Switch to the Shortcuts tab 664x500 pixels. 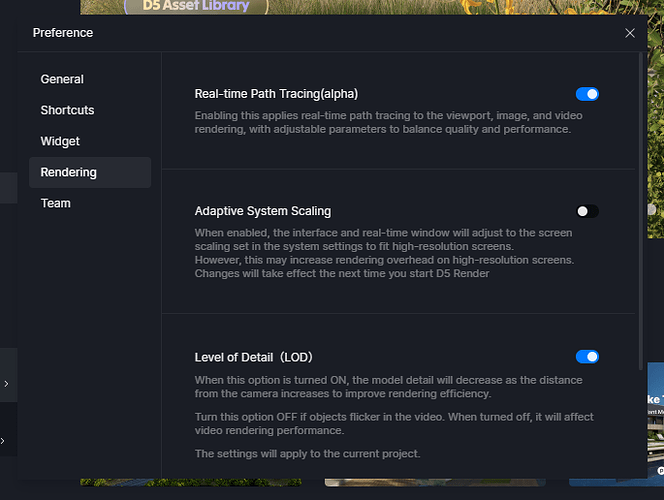pos(67,110)
